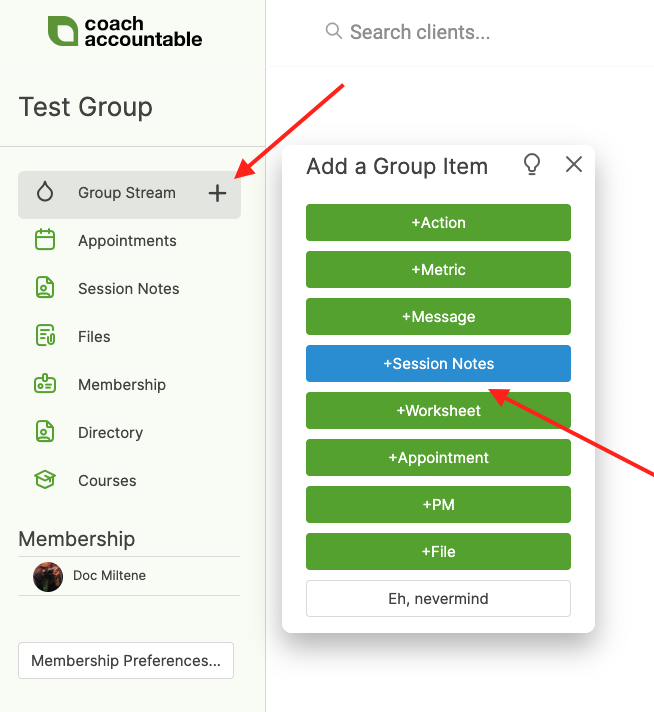
Task: Open Membership Preferences... button
Action: pos(126,660)
